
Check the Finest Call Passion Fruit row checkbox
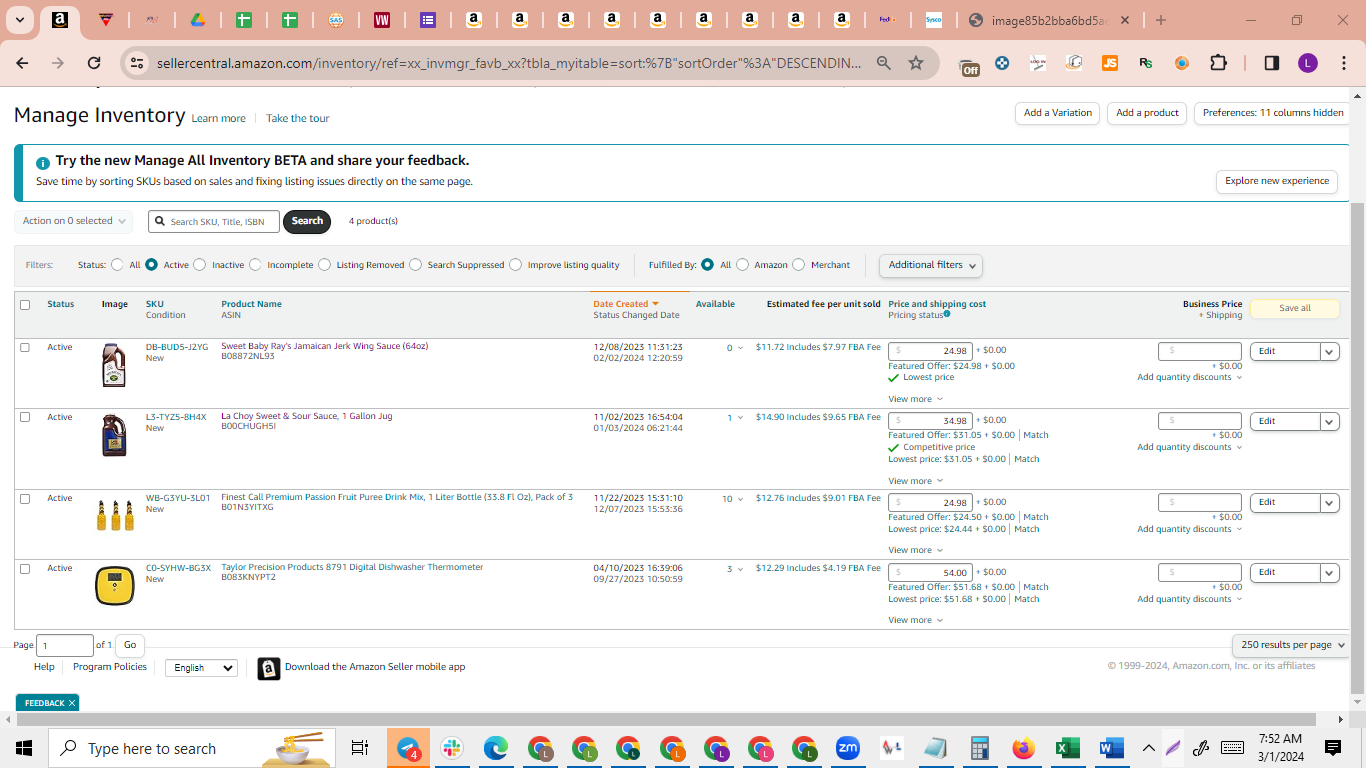[x=25, y=498]
